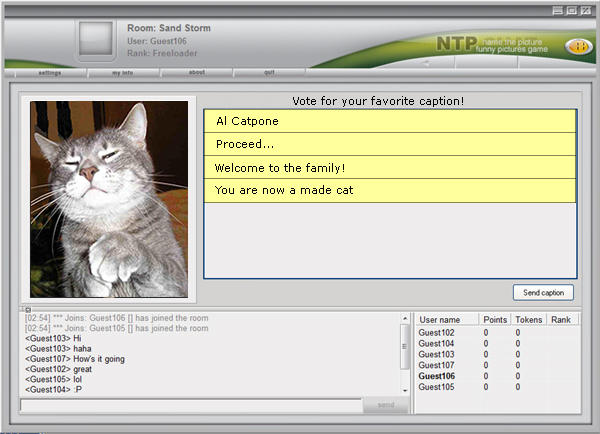Select bold Guest106 in the user list
This screenshot has height=434, width=600.
coord(437,376)
